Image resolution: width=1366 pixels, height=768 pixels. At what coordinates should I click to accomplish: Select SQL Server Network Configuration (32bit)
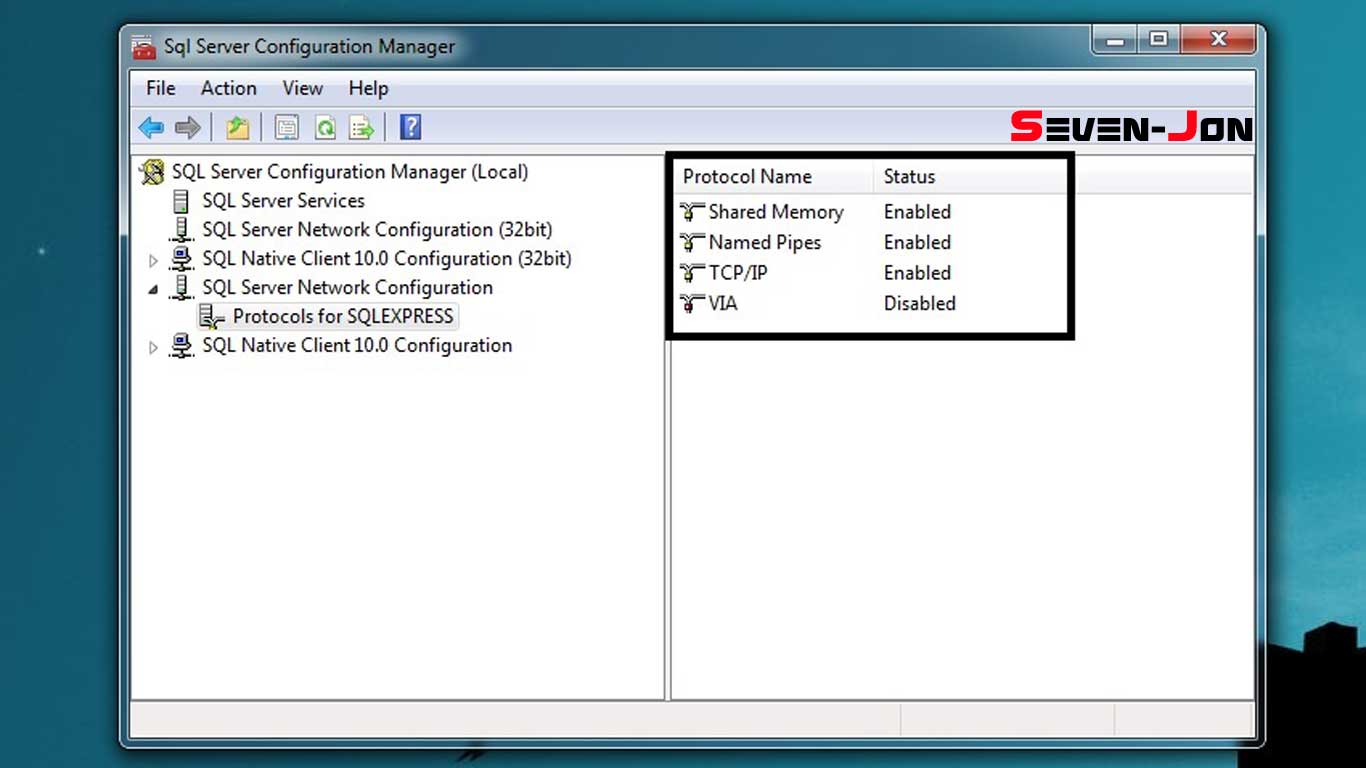tap(377, 230)
